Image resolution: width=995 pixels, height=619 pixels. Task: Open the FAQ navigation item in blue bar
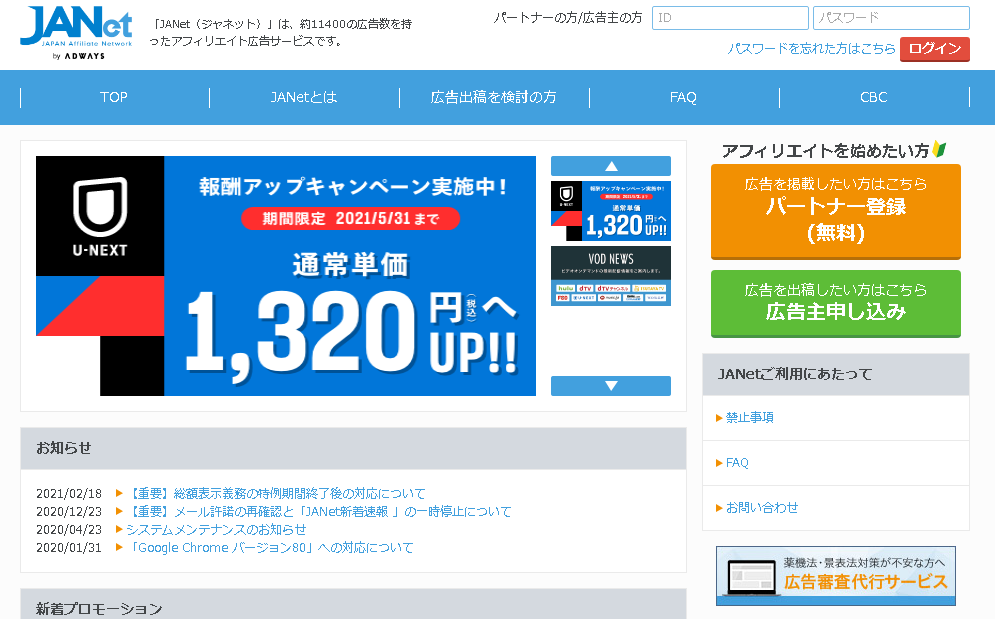683,97
